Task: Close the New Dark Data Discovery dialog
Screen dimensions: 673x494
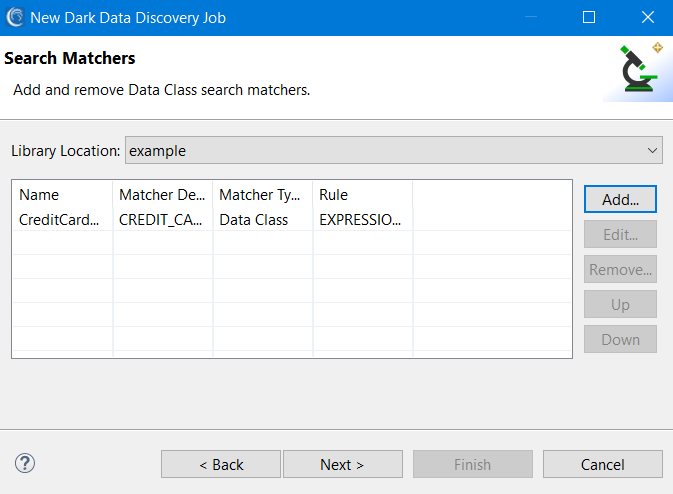Action: pyautogui.click(x=648, y=18)
